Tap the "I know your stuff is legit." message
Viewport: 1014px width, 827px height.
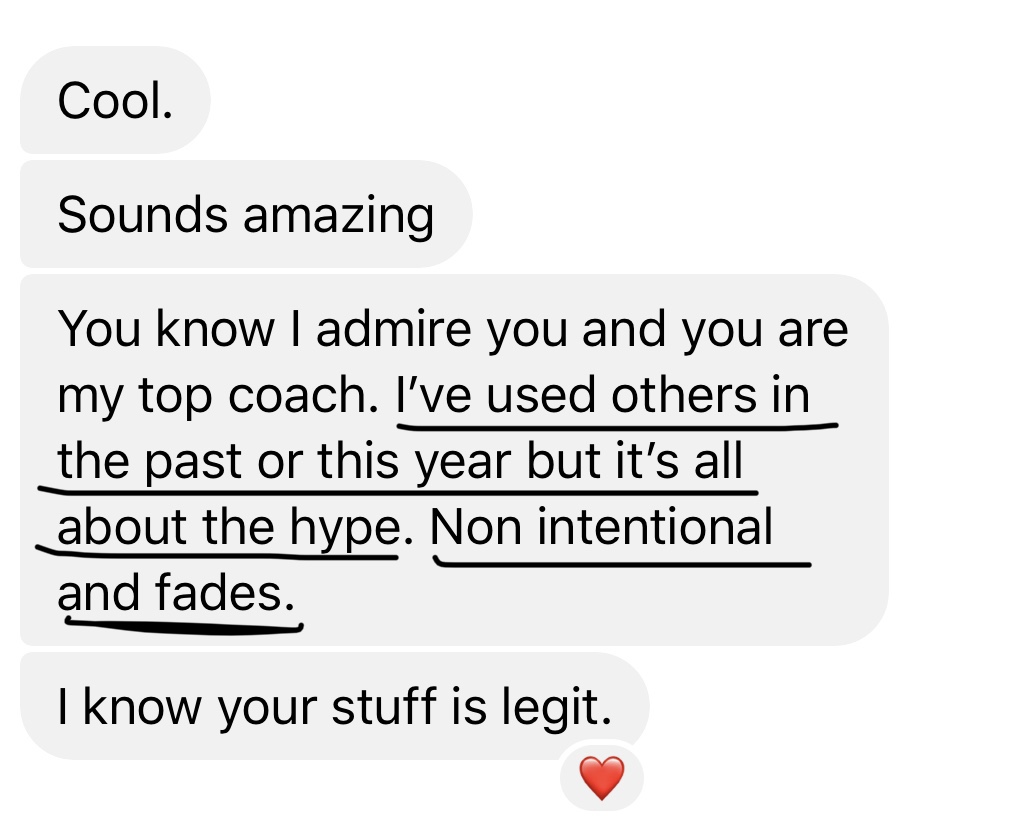tap(333, 707)
